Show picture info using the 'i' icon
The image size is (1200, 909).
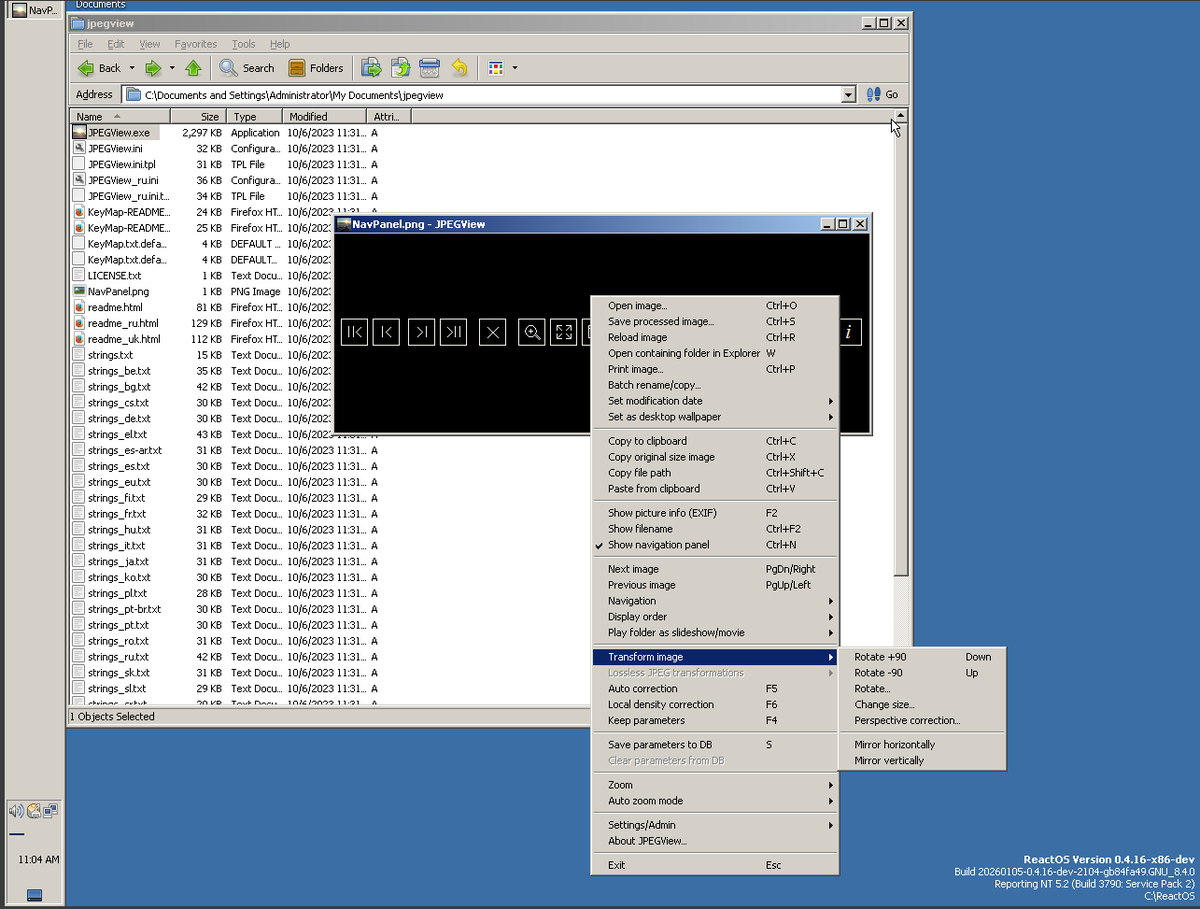[849, 332]
